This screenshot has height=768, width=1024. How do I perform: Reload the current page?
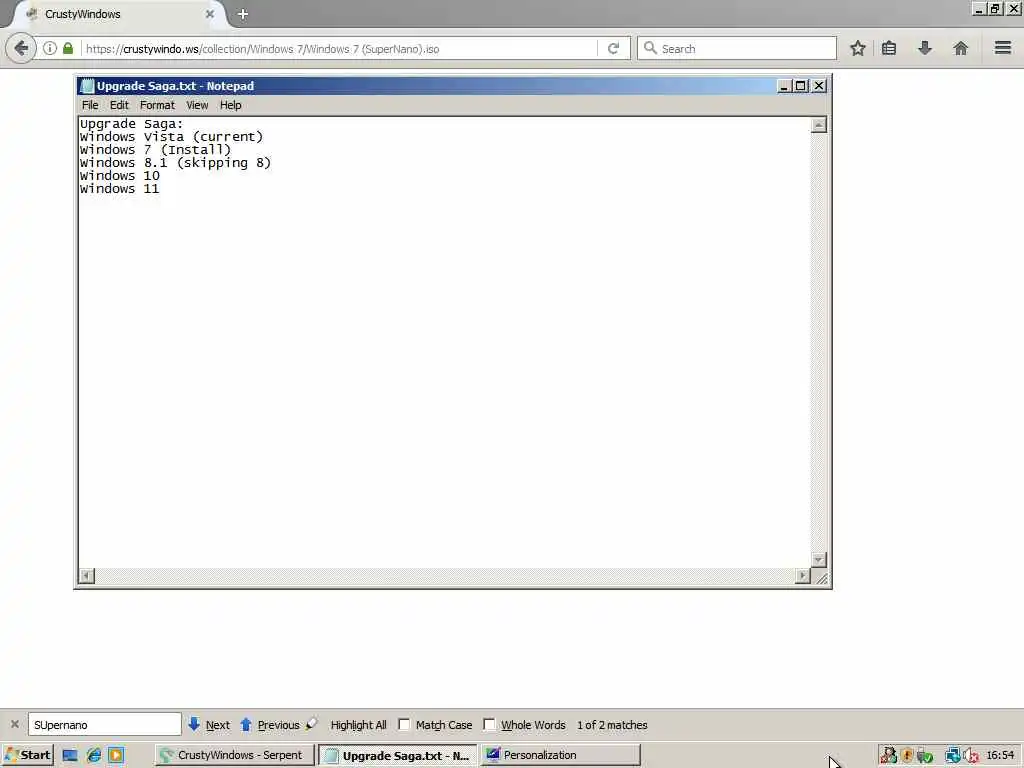pos(613,48)
